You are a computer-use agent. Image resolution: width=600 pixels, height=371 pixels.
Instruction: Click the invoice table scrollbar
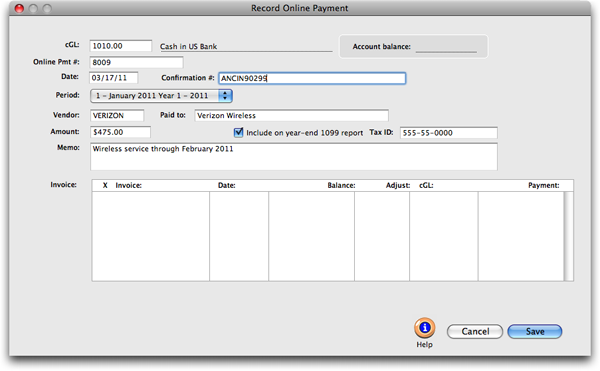tap(569, 236)
